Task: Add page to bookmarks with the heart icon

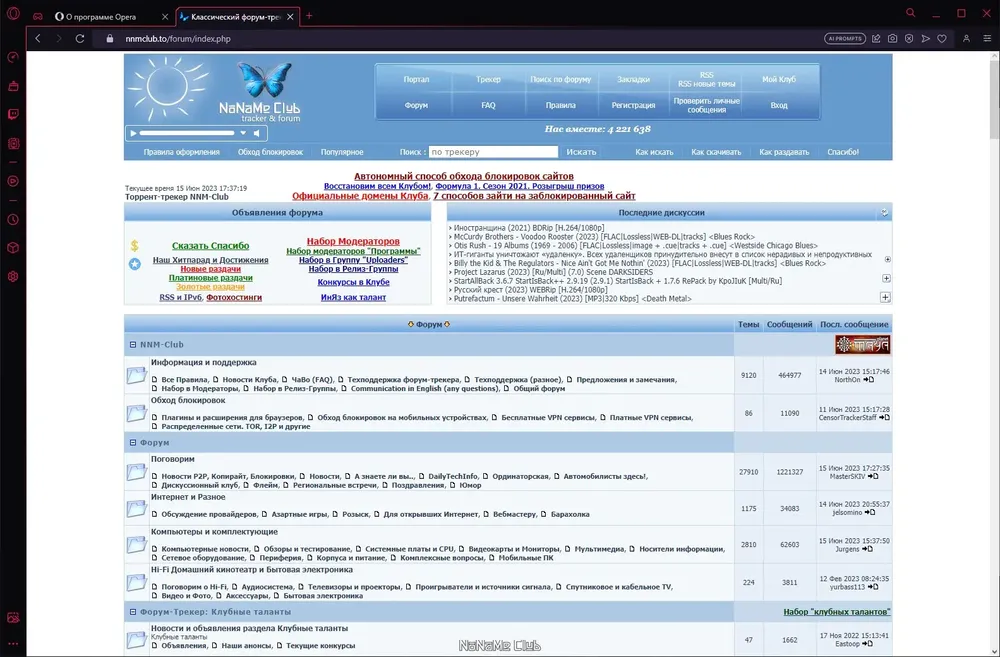Action: pos(942,39)
